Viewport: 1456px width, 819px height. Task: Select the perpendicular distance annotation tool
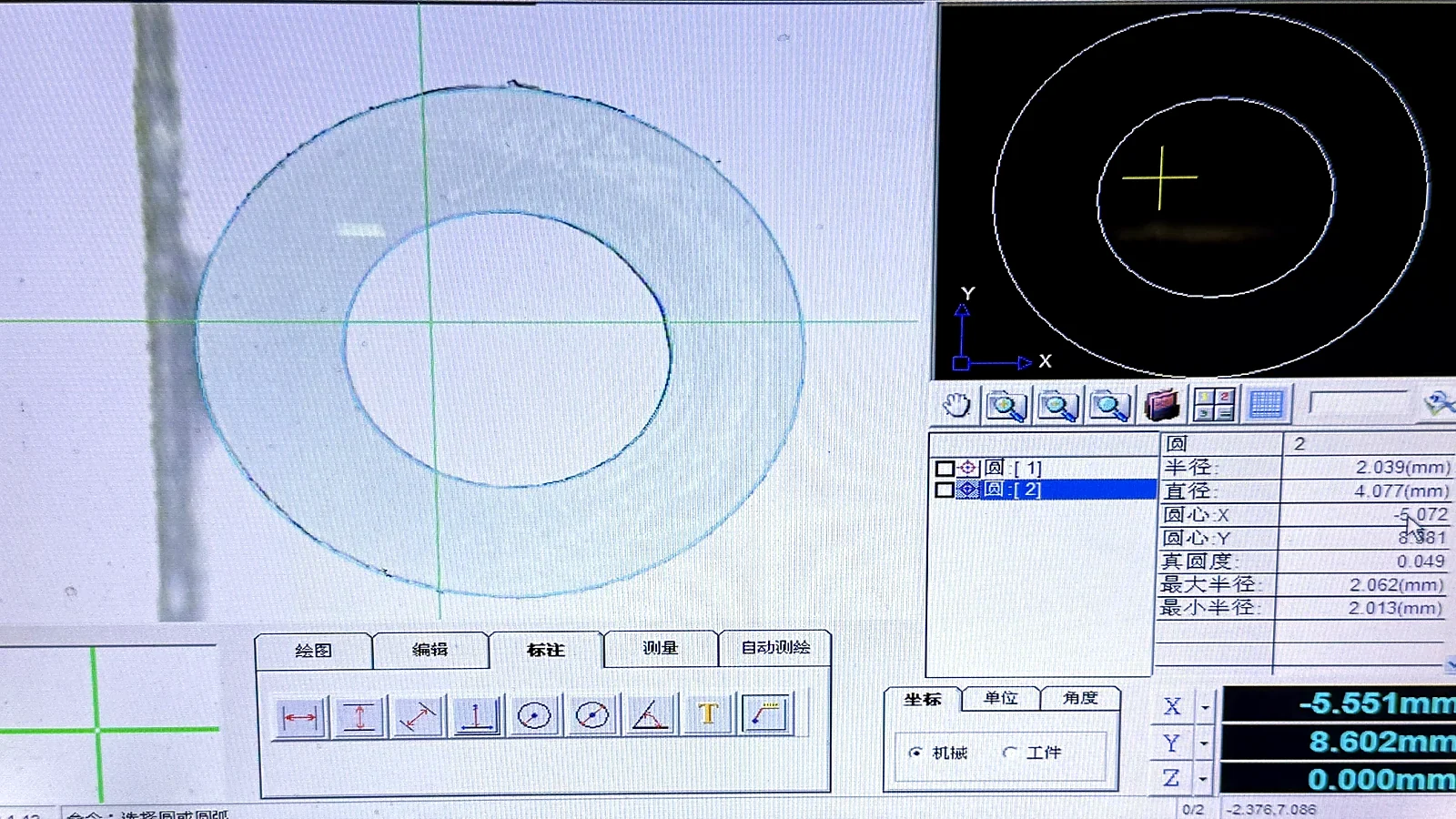point(476,716)
